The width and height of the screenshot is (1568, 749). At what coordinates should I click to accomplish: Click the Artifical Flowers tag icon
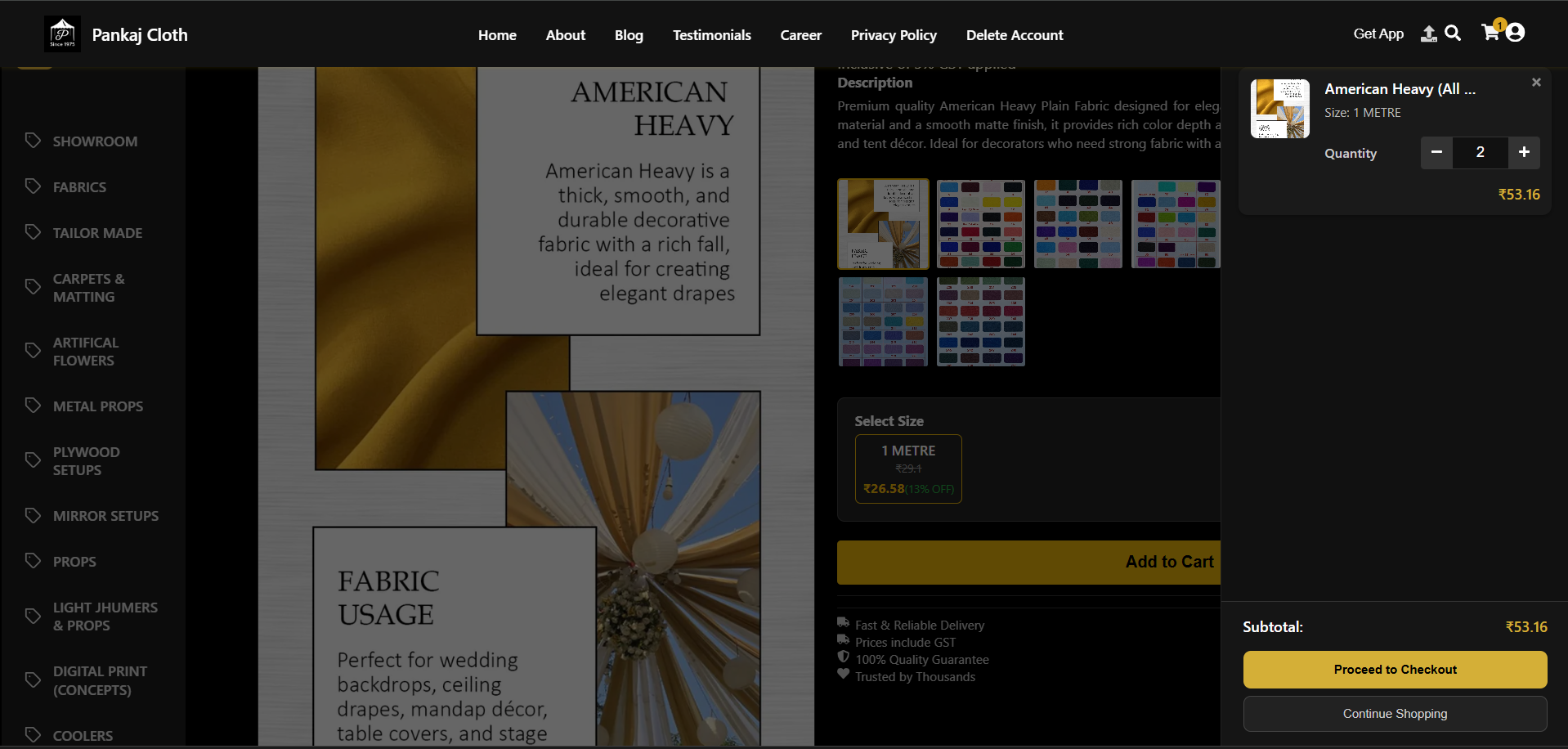click(x=33, y=351)
